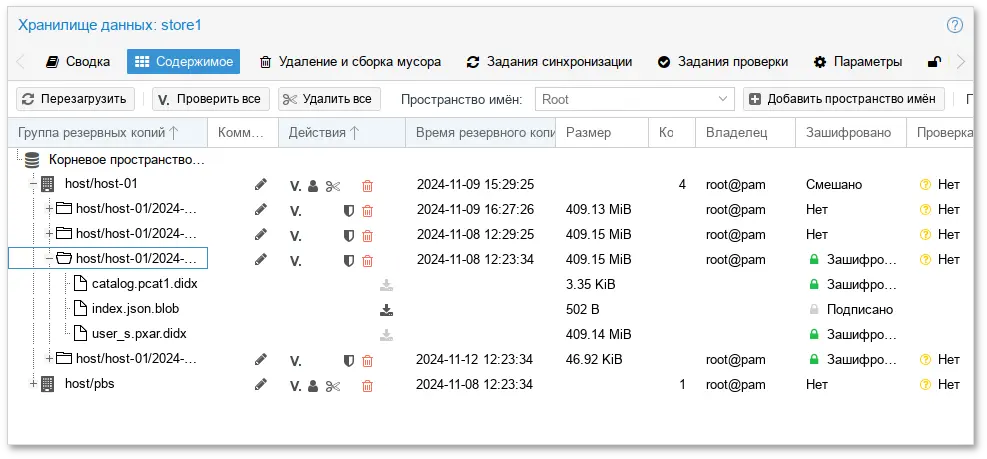The height and width of the screenshot is (459, 987).
Task: Sort by Действия column header
Action: point(342,133)
